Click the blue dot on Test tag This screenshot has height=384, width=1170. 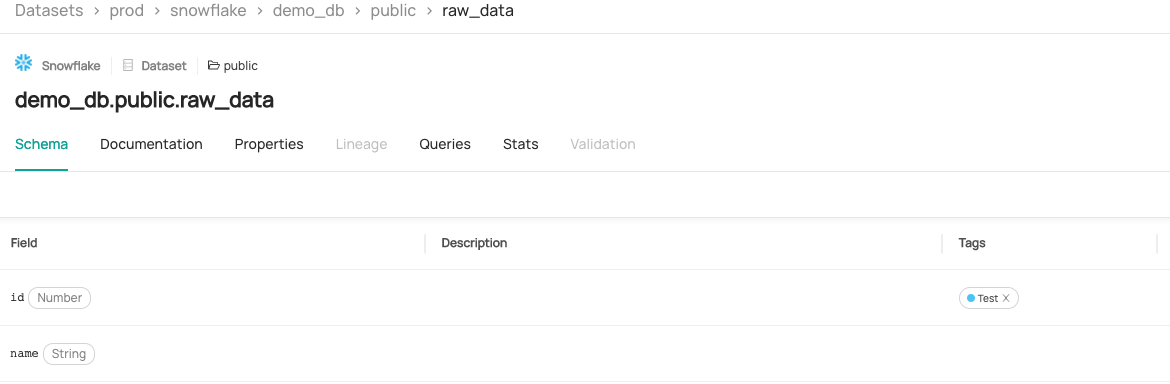[971, 298]
